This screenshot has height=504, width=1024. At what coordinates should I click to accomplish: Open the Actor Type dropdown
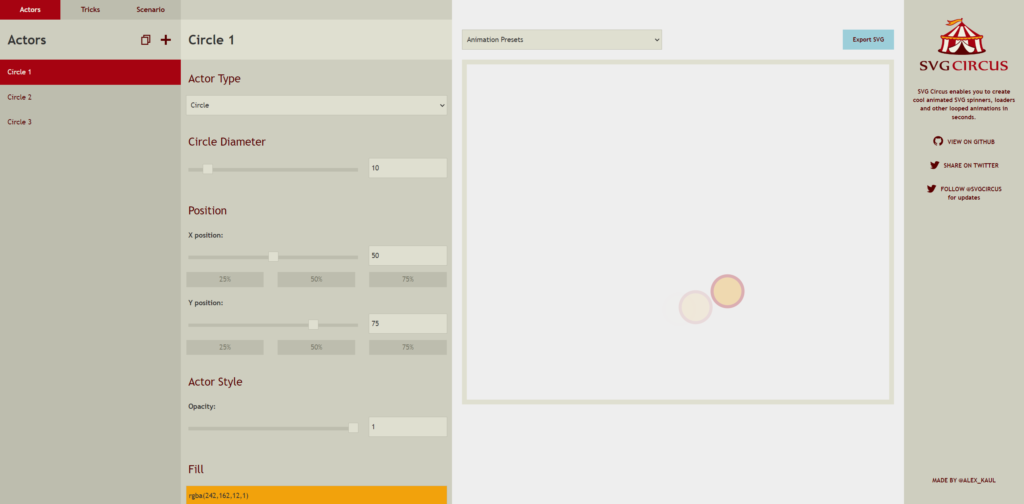pyautogui.click(x=316, y=105)
